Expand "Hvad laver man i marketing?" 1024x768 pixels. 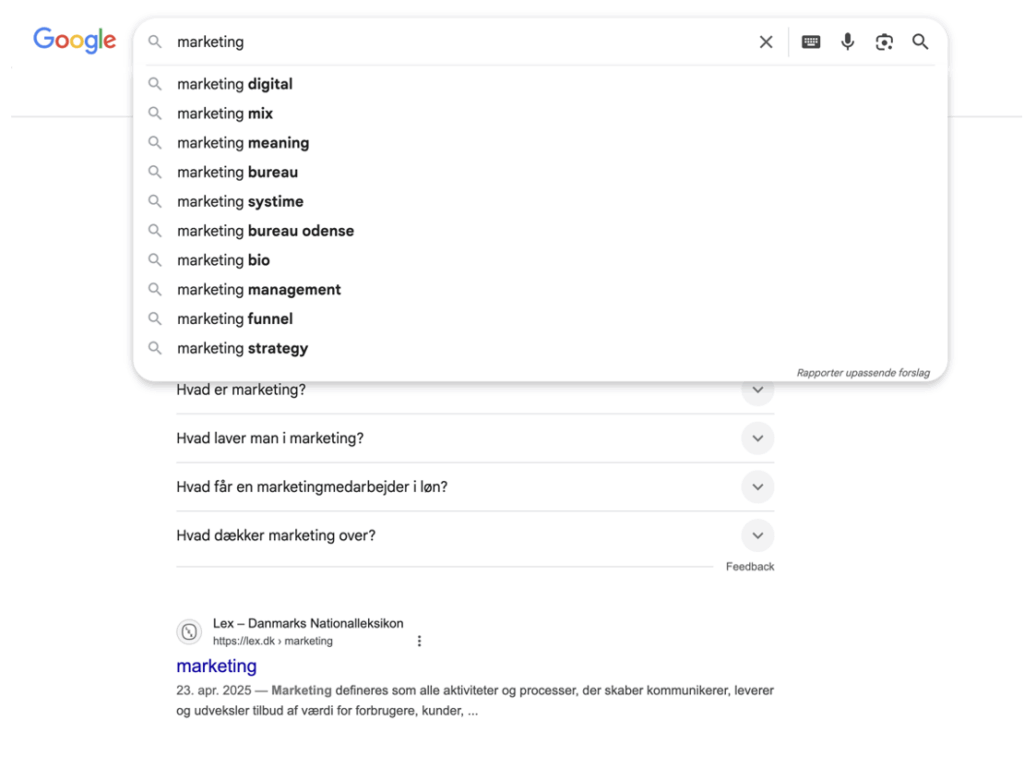point(757,438)
